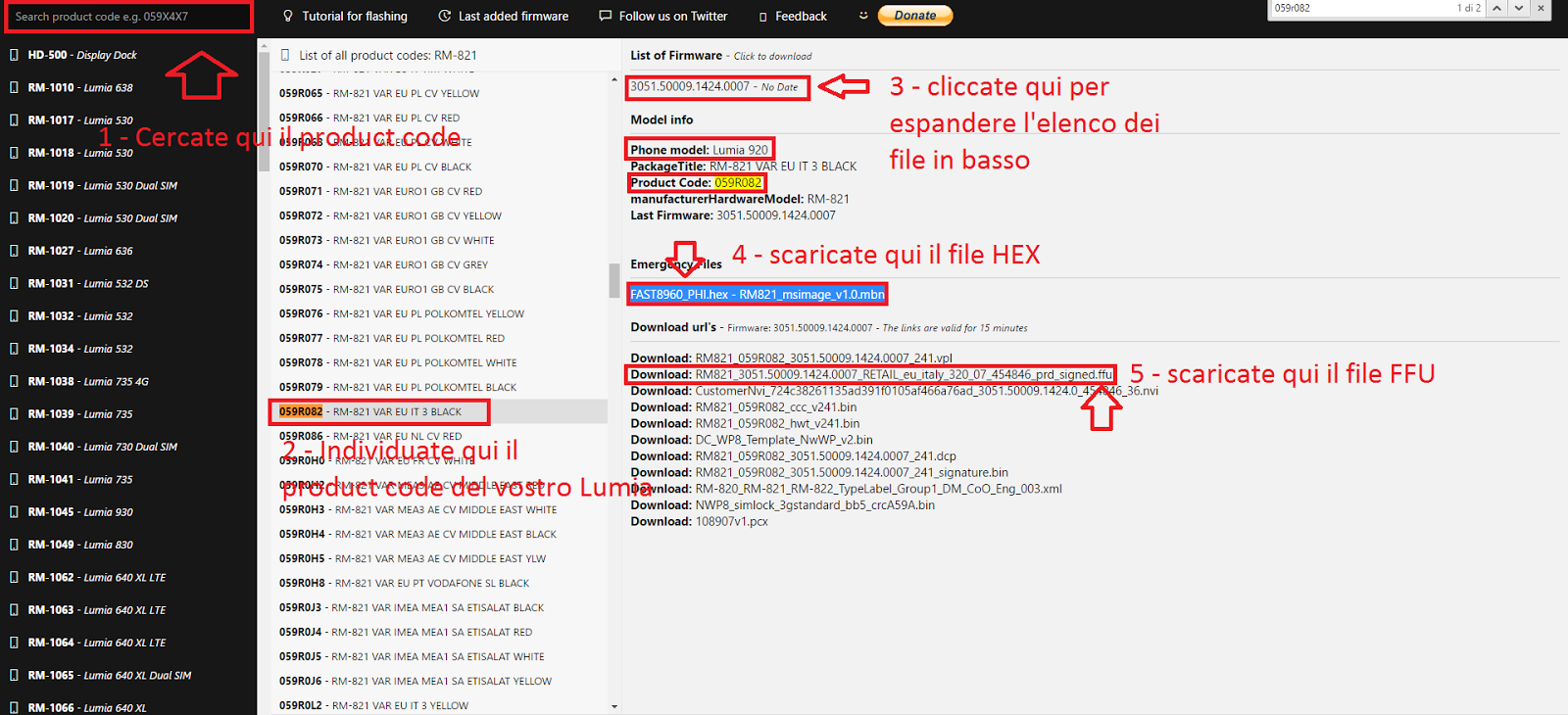Click the phone icon beside RM-1038 Lumia 735 4G
Screen dimensions: 1568x715
coord(14,381)
